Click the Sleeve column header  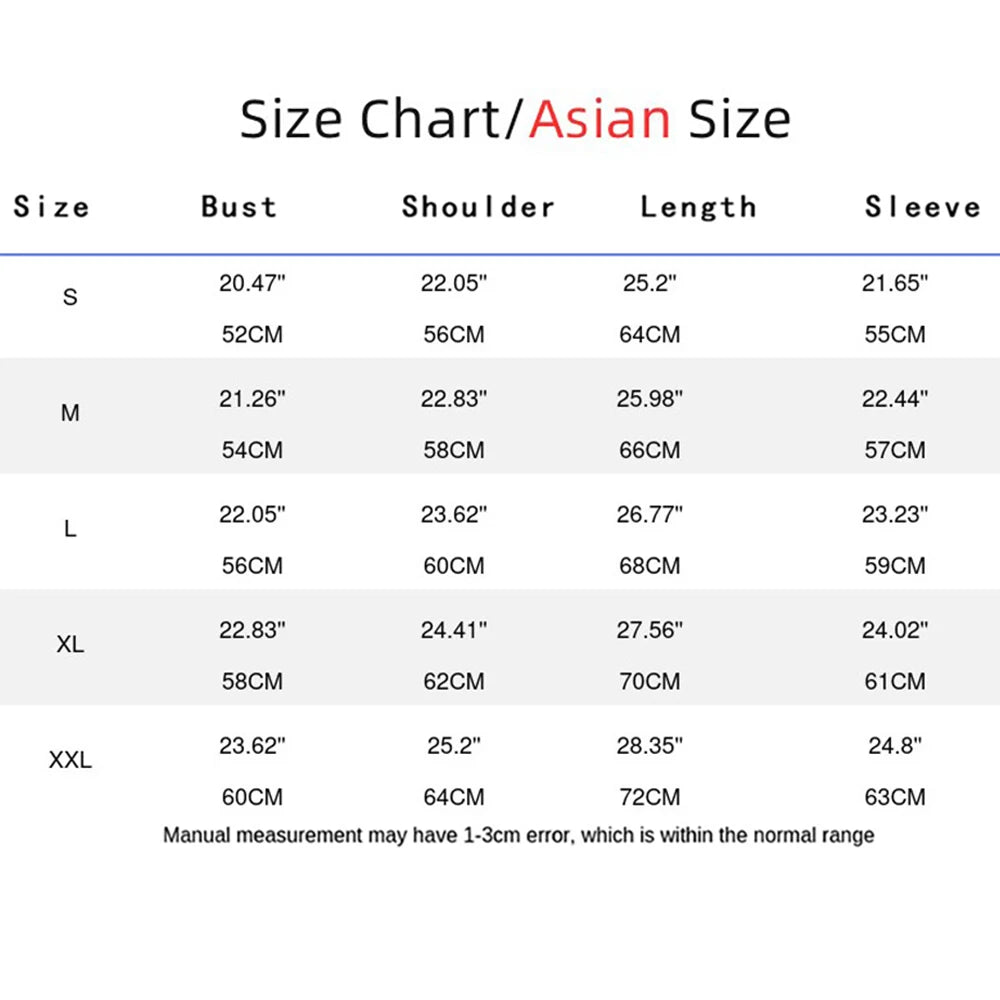(x=923, y=207)
